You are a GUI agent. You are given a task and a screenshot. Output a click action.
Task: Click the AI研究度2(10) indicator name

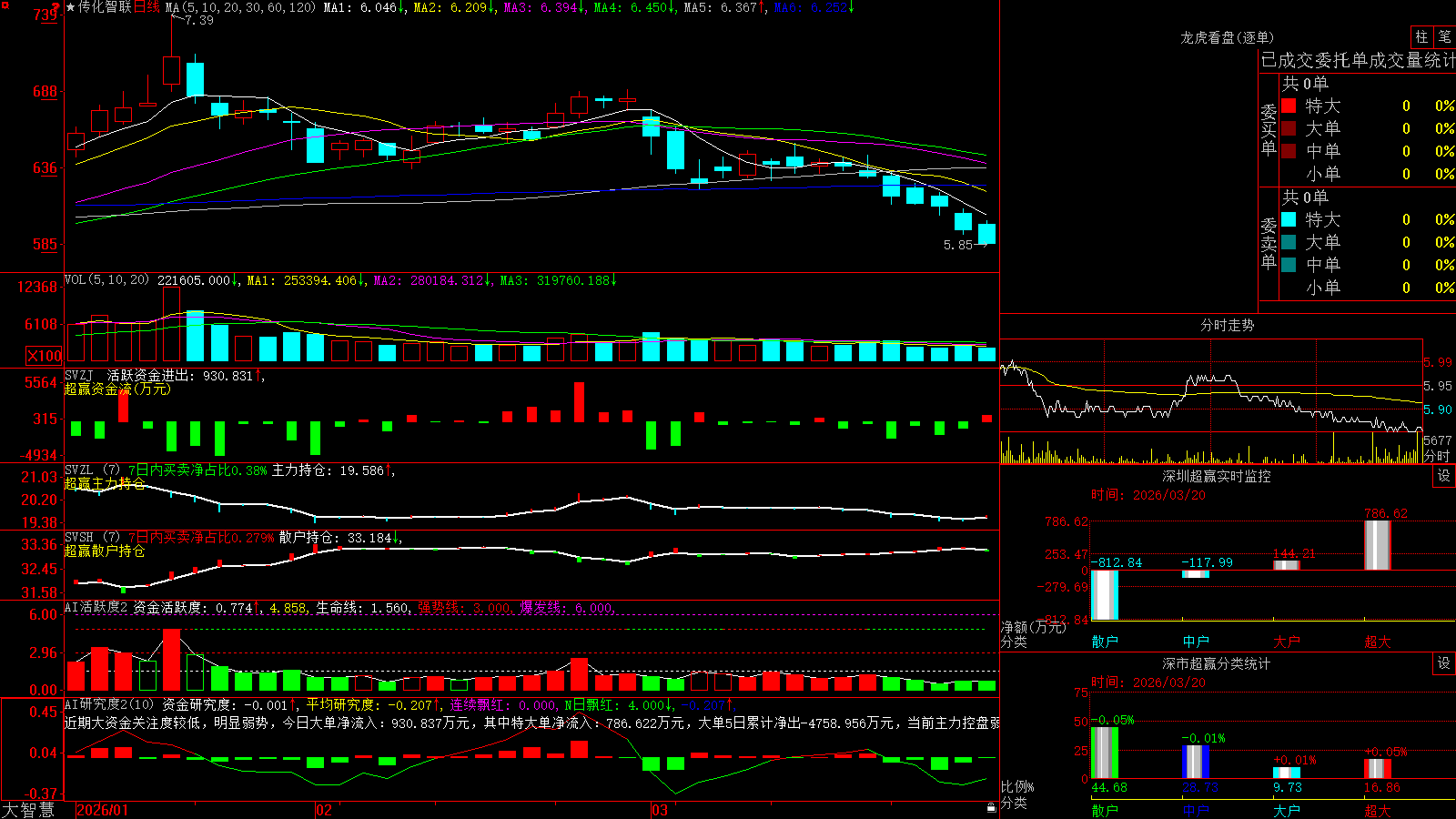[109, 704]
